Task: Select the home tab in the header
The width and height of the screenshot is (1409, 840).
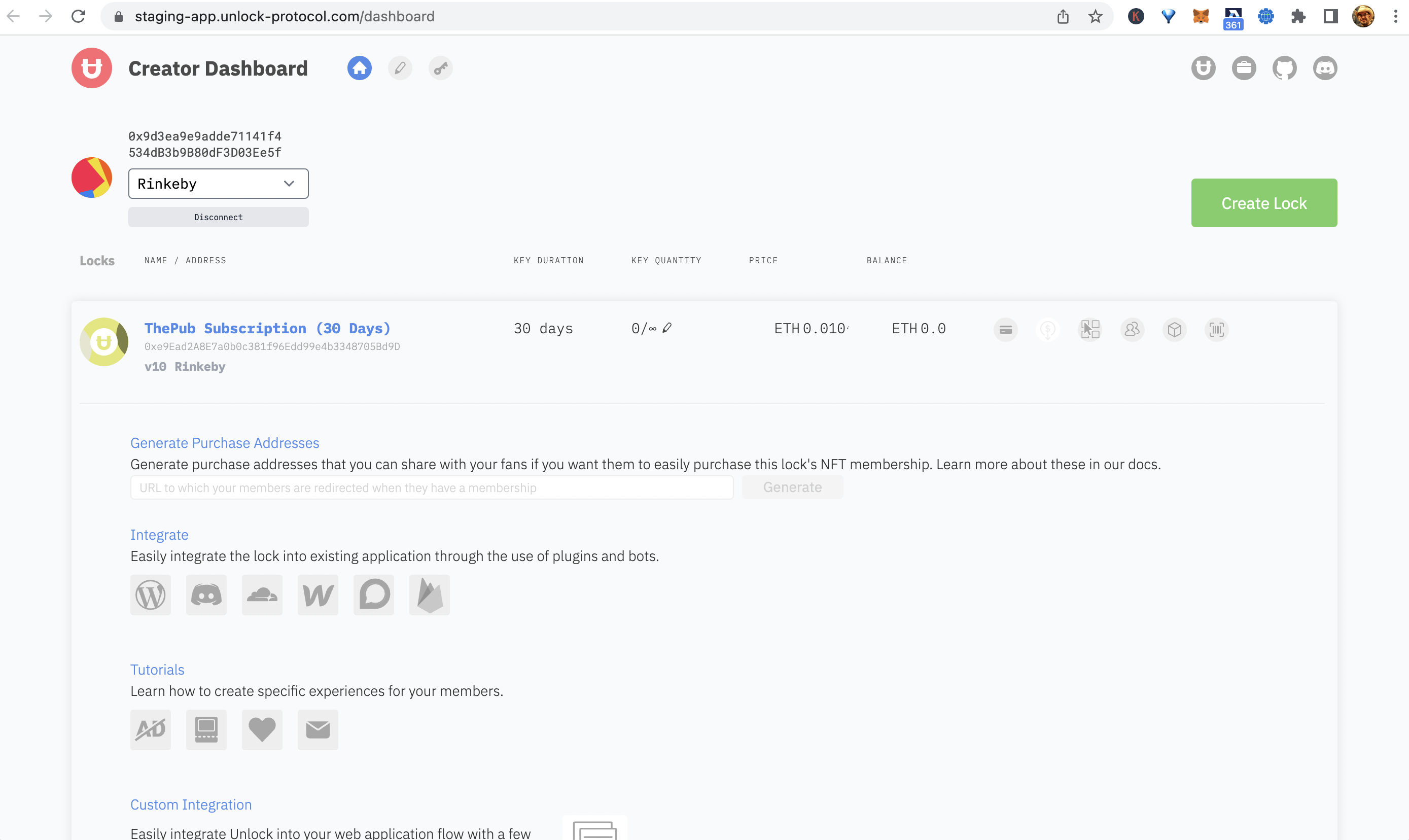Action: pyautogui.click(x=359, y=68)
